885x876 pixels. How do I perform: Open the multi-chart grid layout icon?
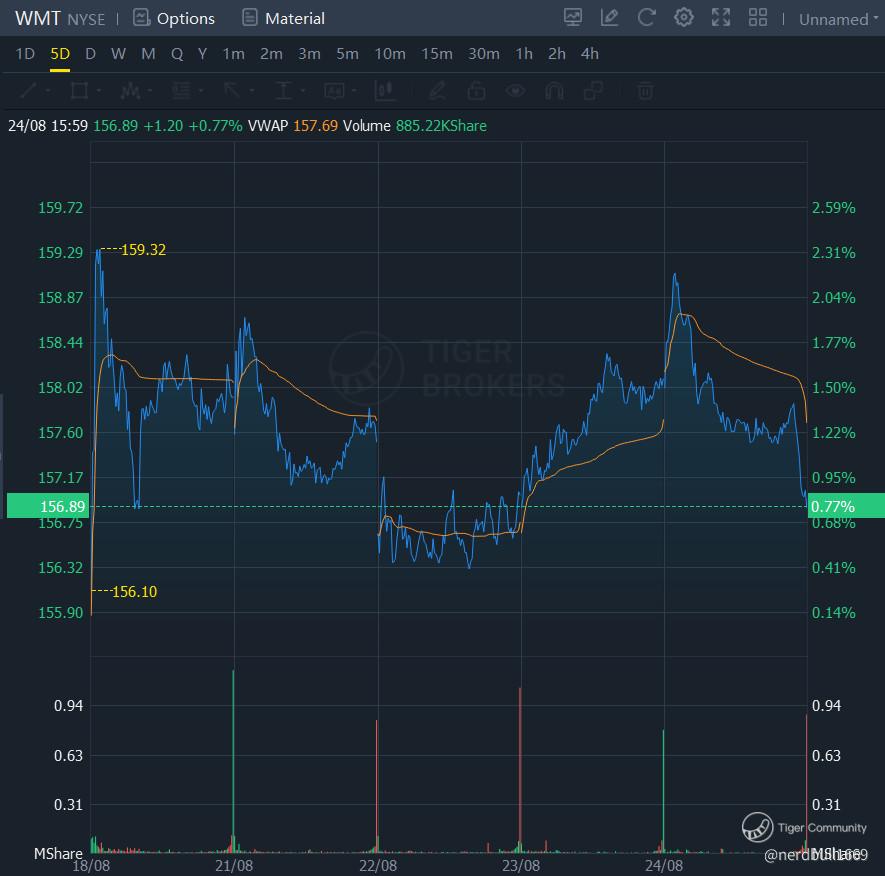(757, 17)
